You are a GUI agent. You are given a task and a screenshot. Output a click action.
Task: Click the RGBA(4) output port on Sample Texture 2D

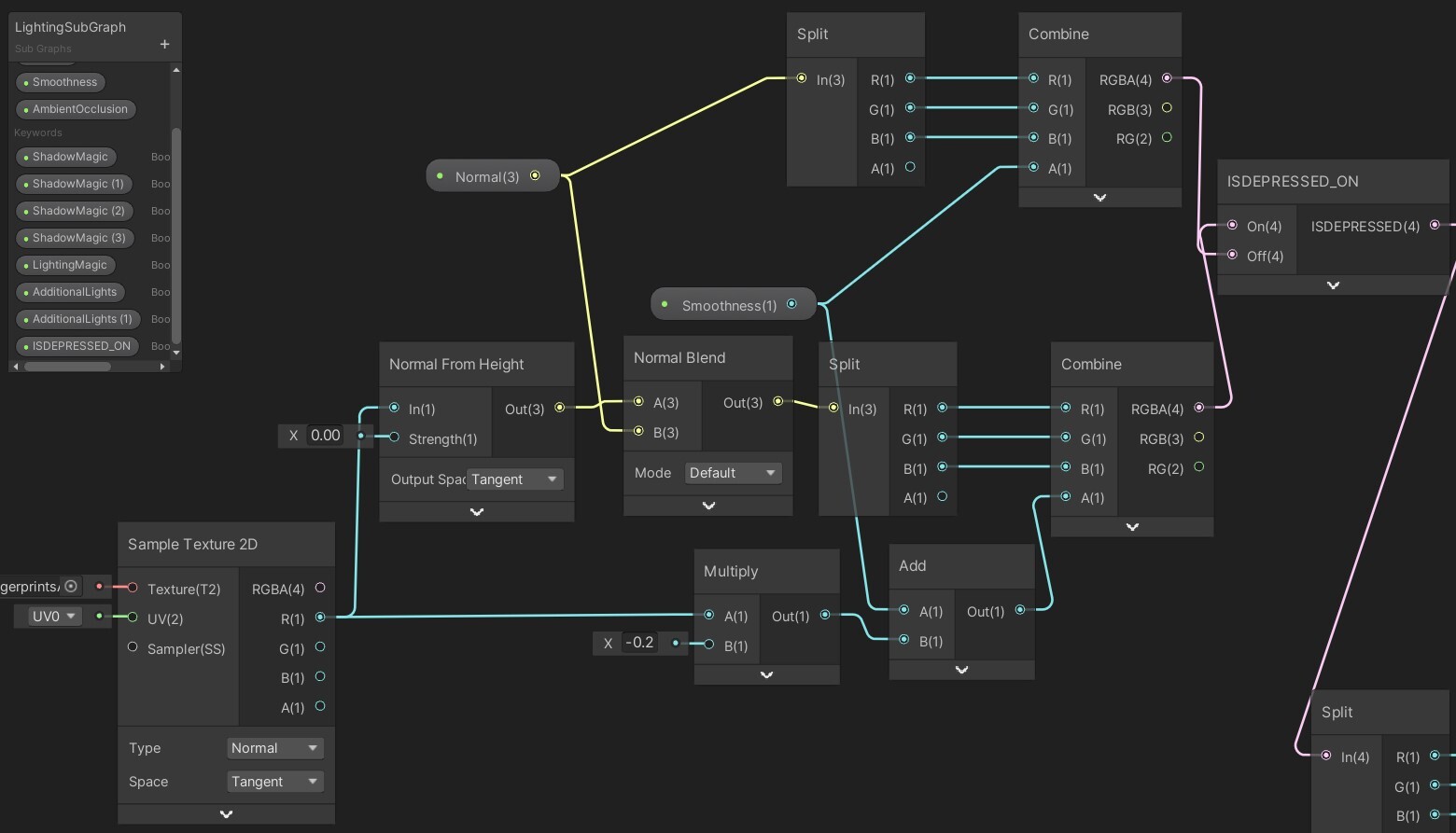point(320,588)
